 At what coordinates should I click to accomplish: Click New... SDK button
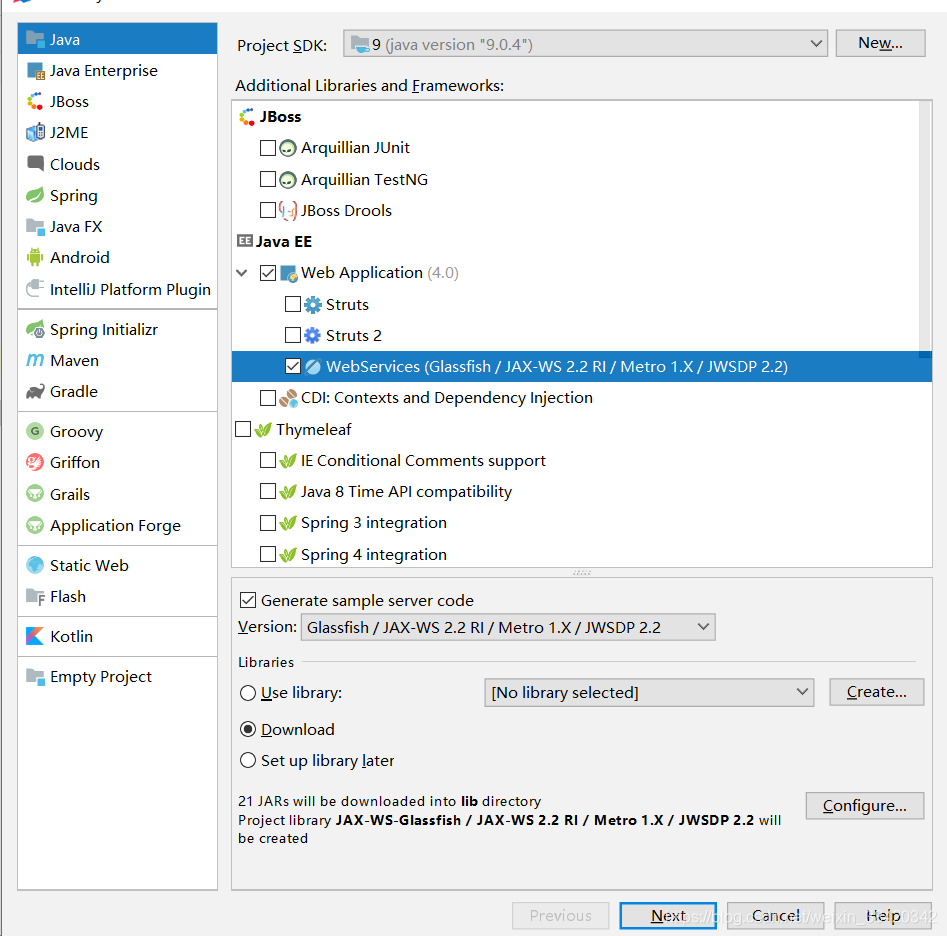pos(880,43)
